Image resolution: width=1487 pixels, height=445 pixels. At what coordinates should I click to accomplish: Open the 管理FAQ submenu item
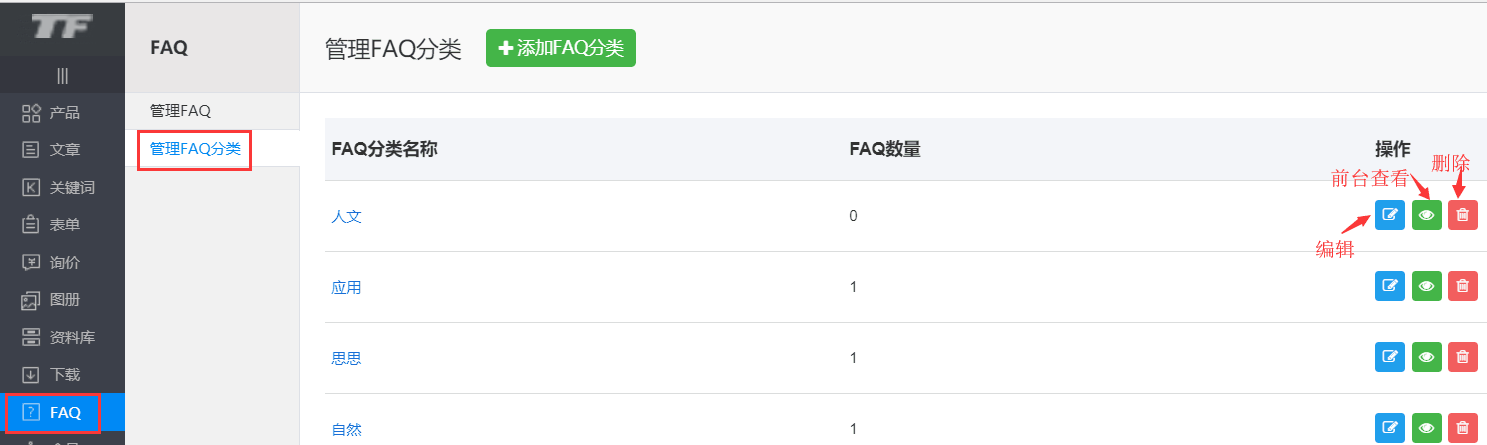(180, 111)
